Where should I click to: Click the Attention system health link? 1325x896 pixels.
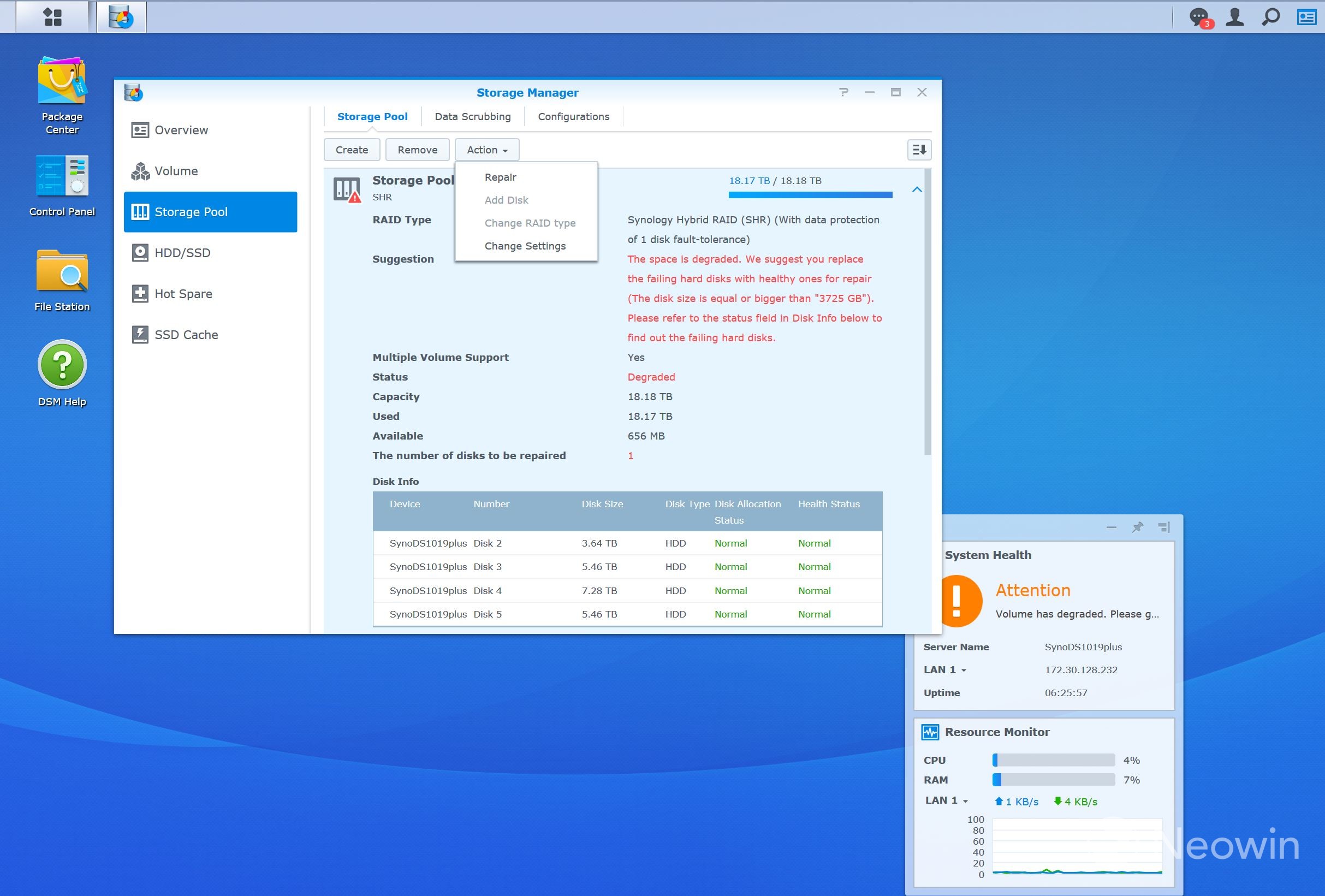(1032, 590)
